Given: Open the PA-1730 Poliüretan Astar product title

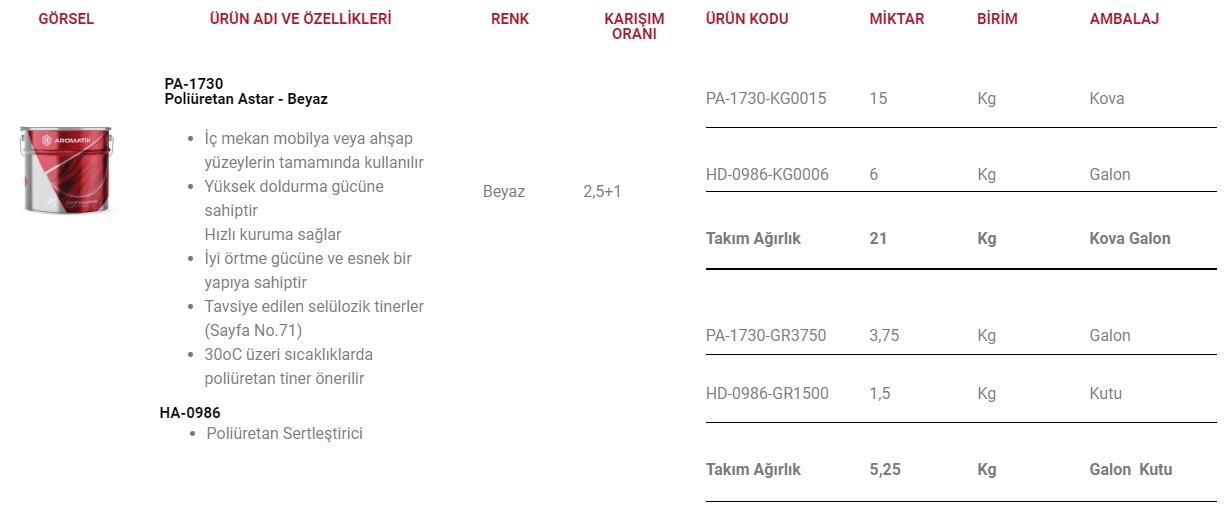Looking at the screenshot, I should coord(246,91).
